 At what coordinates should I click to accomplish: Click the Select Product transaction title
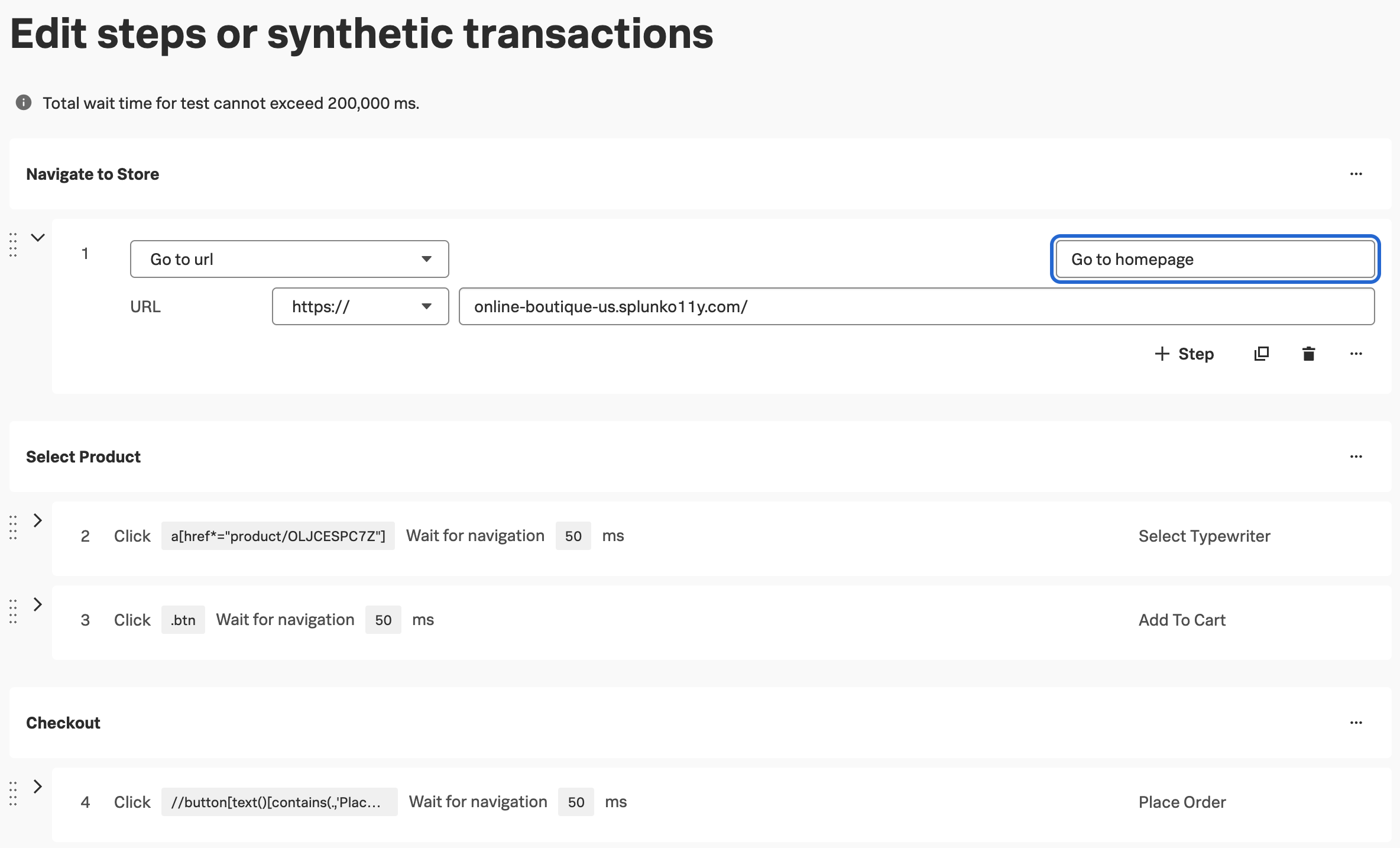click(83, 457)
